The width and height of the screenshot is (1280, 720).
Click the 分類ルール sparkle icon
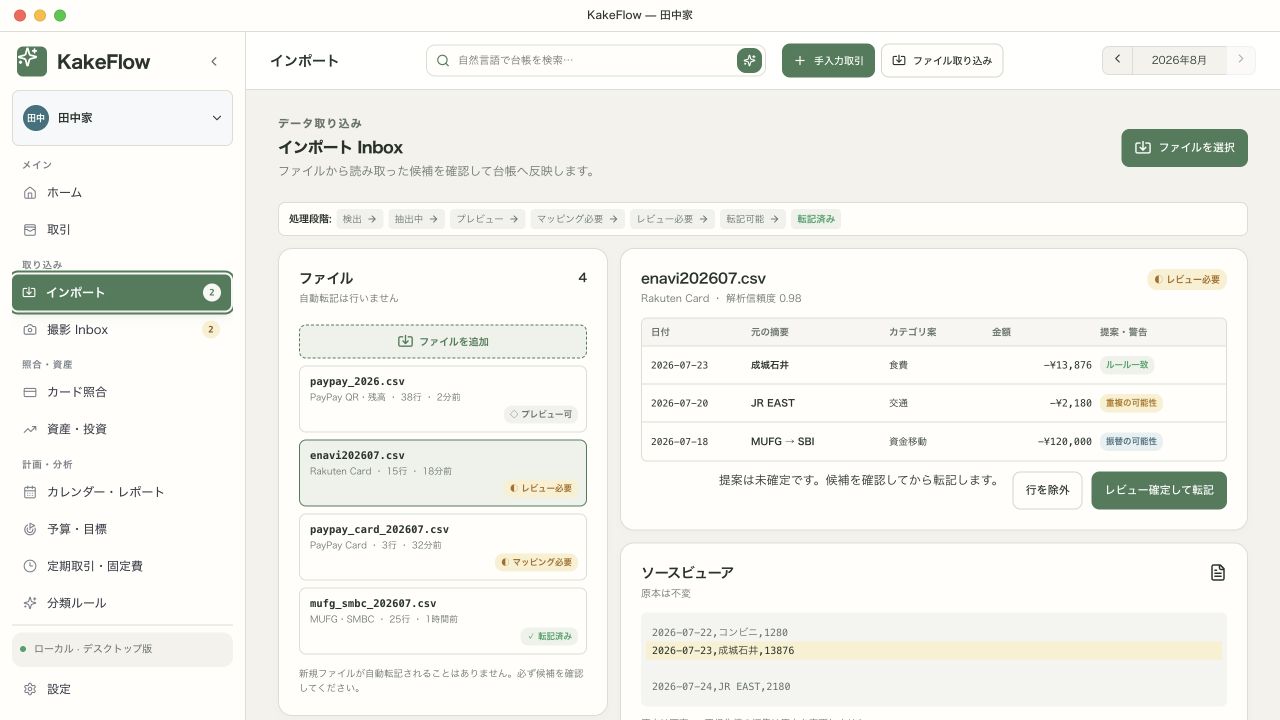point(30,603)
